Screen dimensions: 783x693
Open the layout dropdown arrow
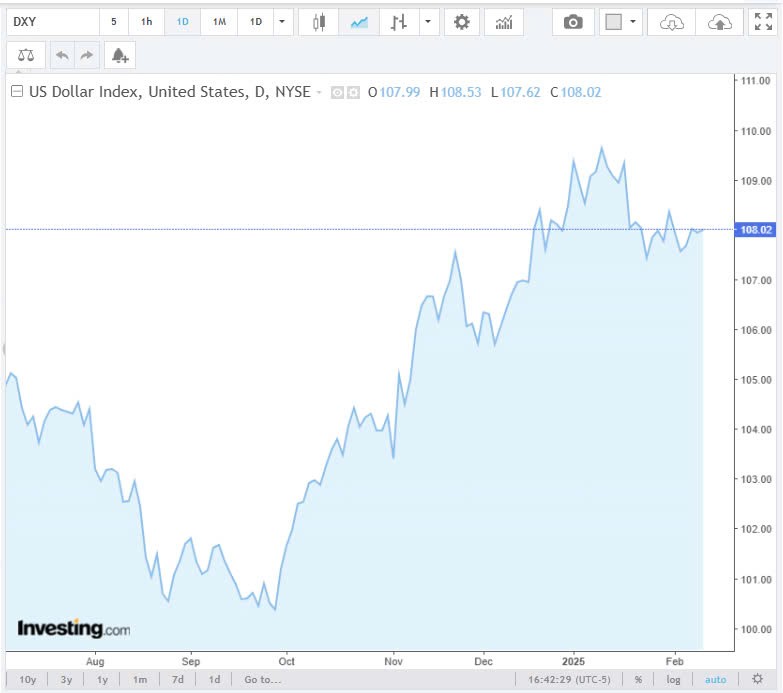coord(633,22)
